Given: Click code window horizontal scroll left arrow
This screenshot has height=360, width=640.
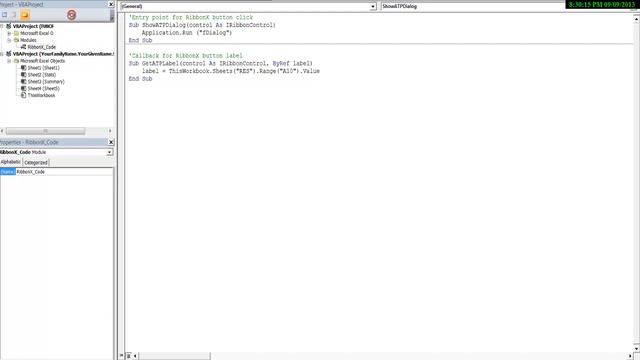Looking at the screenshot, I should (135, 356).
